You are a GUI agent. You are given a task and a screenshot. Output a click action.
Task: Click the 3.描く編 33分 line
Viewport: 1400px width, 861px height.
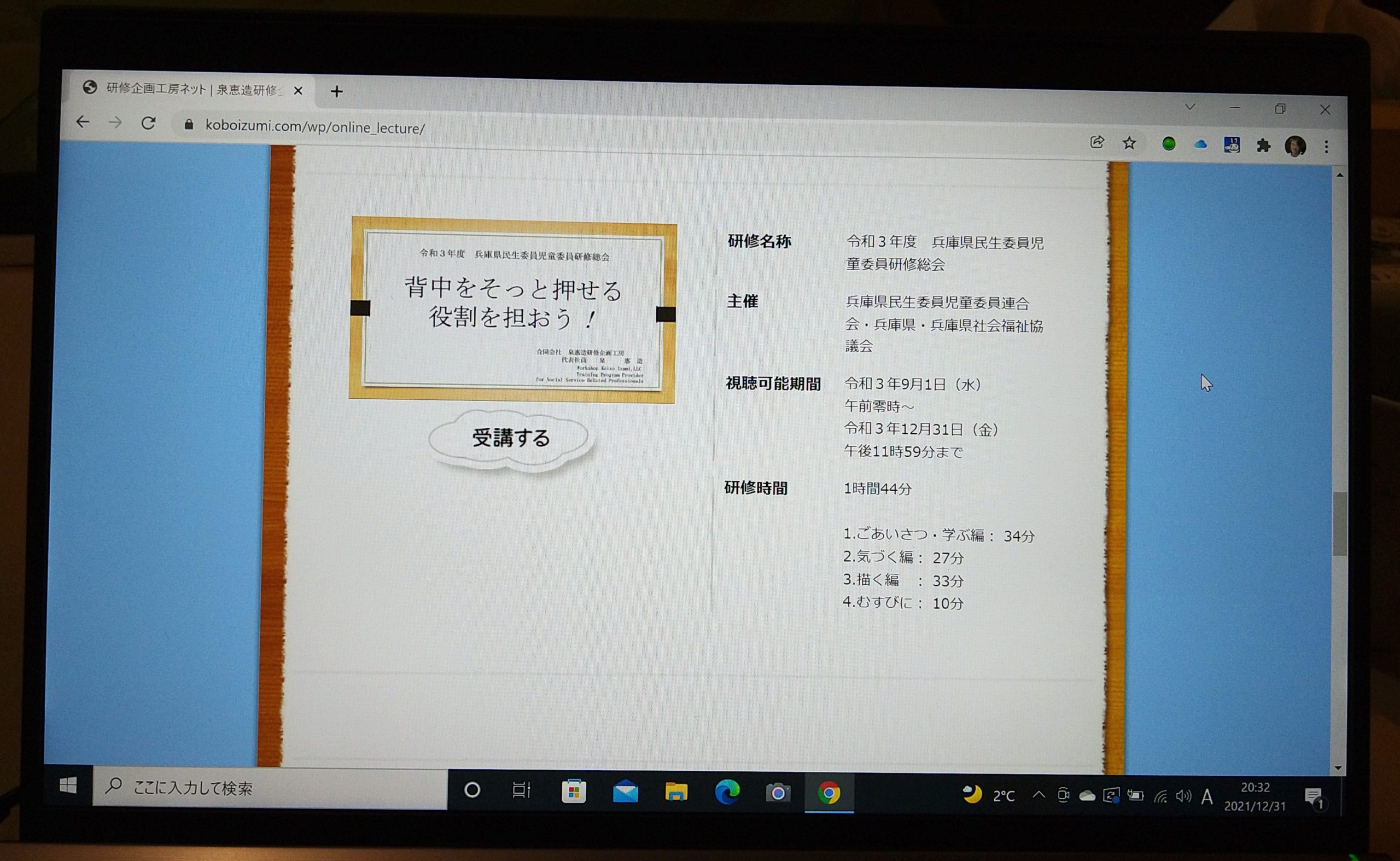point(903,580)
